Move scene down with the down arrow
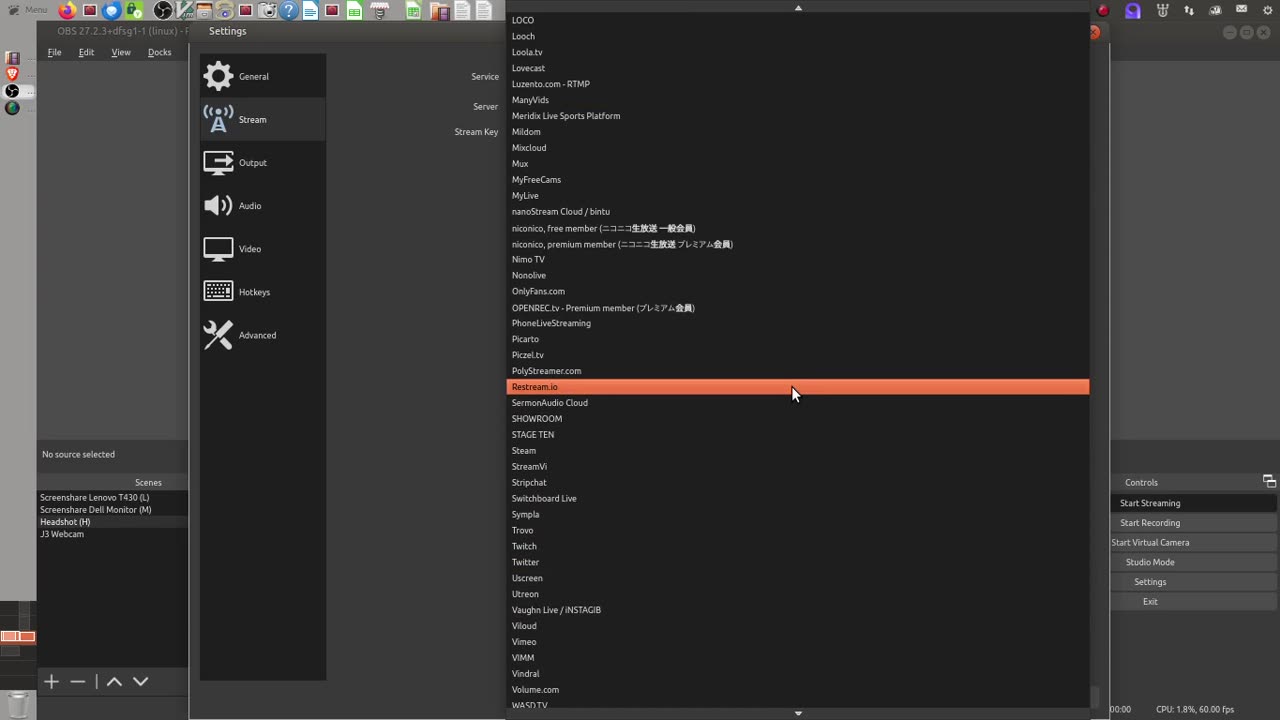 tap(141, 681)
